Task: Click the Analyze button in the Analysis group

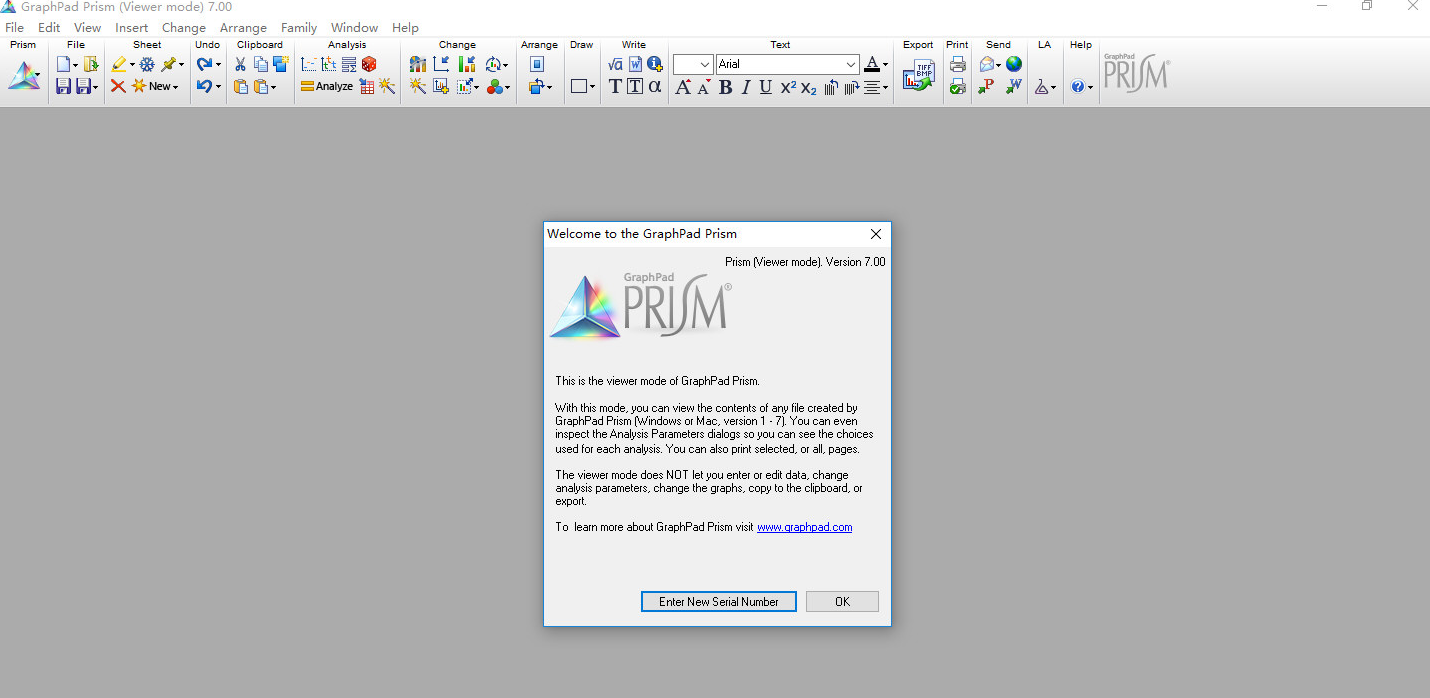Action: (326, 87)
